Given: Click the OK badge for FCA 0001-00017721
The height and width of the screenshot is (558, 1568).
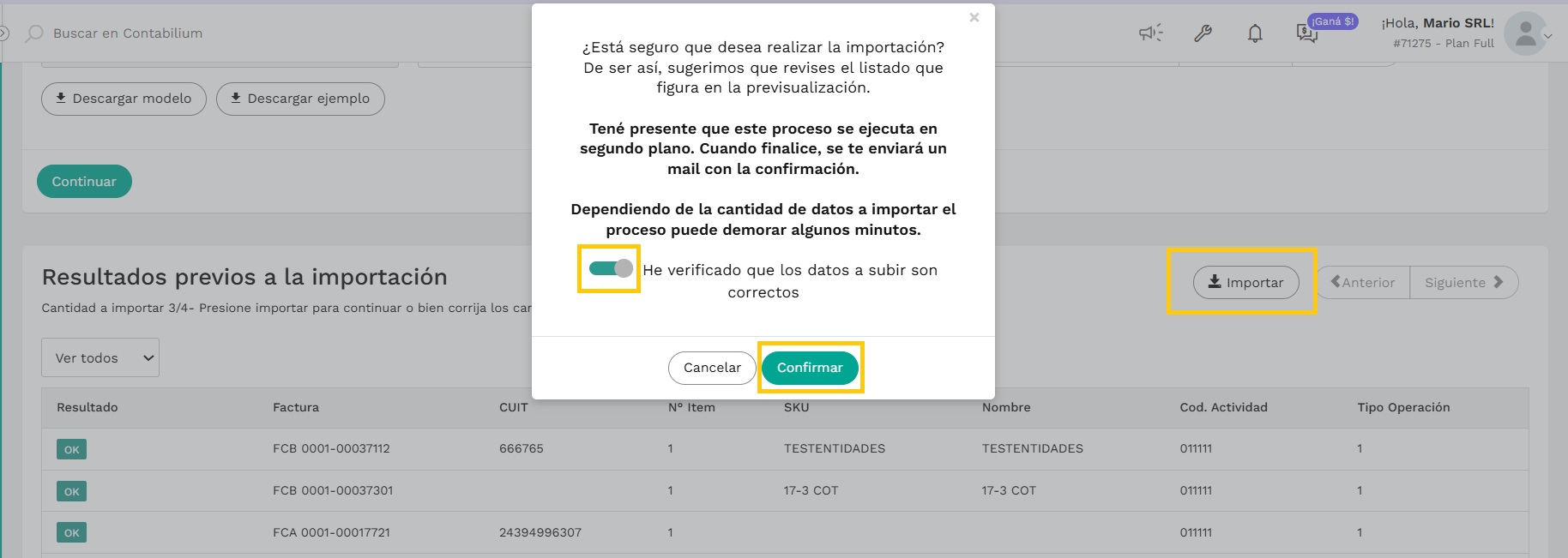Looking at the screenshot, I should pyautogui.click(x=71, y=532).
